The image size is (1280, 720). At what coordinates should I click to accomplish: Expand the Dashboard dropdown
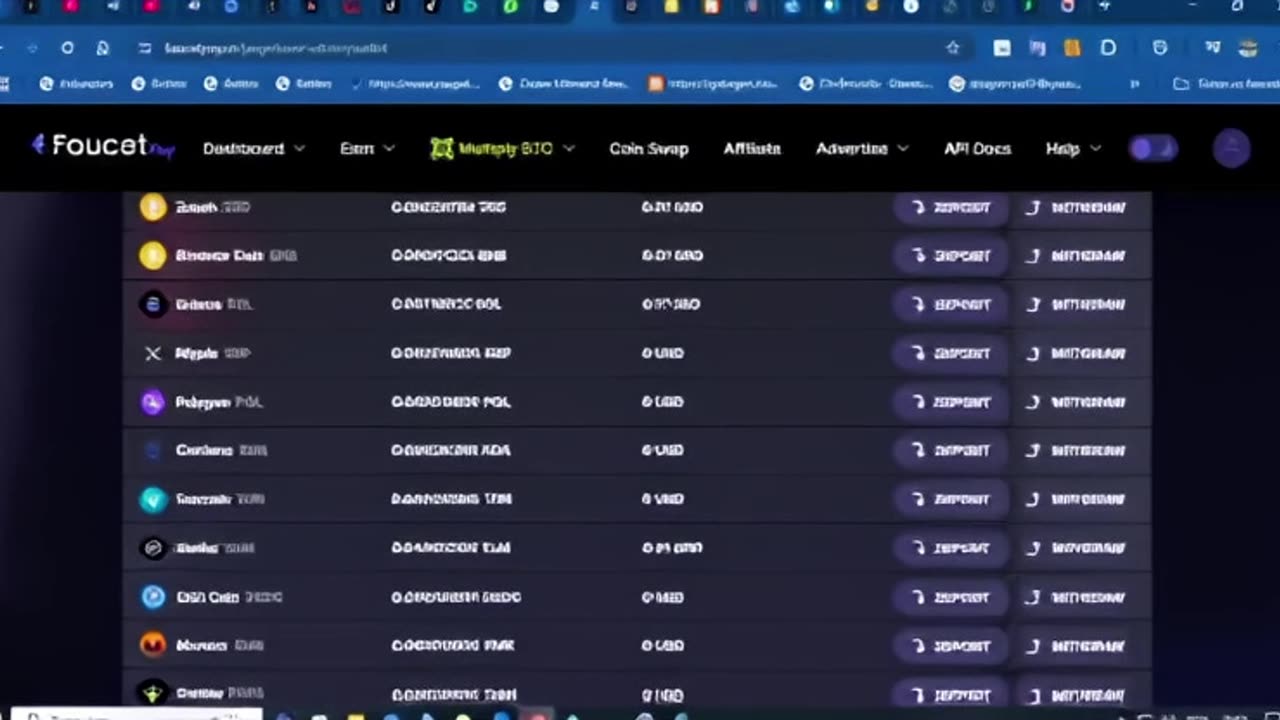coord(254,148)
